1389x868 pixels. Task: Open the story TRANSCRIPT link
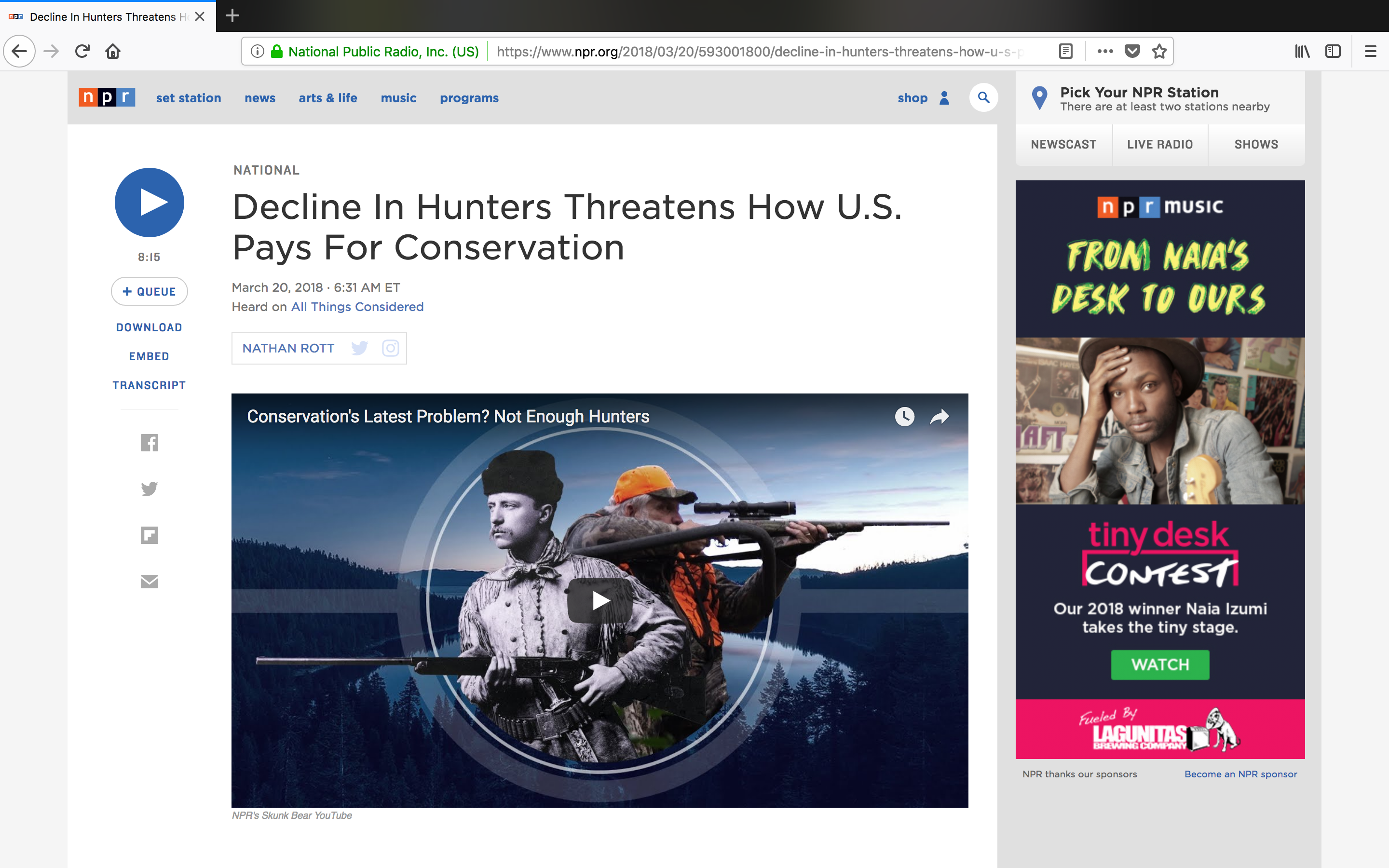[149, 385]
